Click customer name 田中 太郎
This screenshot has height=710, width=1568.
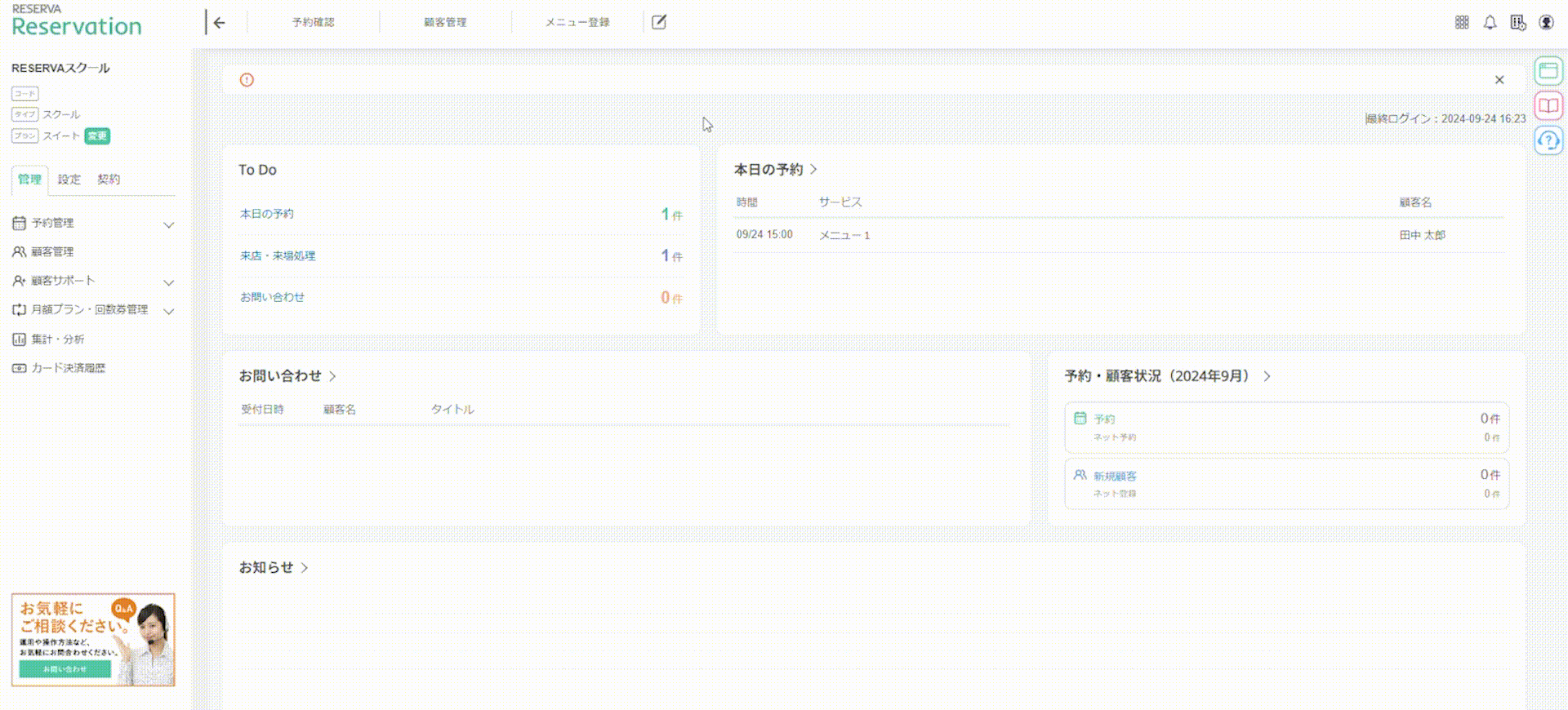point(1422,235)
